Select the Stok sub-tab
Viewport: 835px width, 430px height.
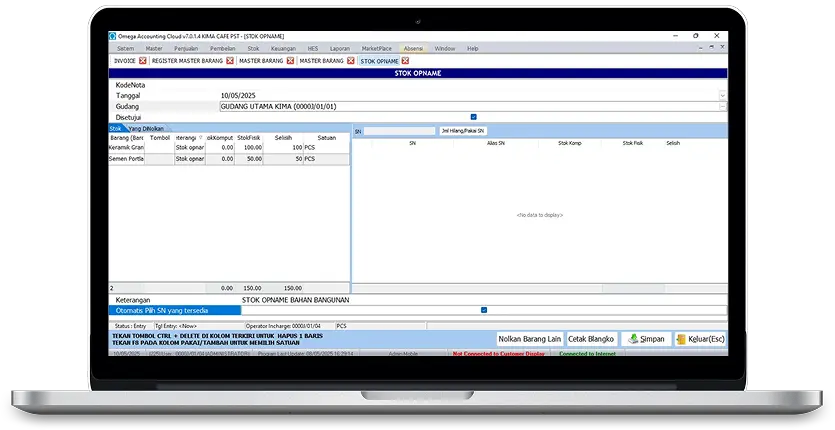115,128
